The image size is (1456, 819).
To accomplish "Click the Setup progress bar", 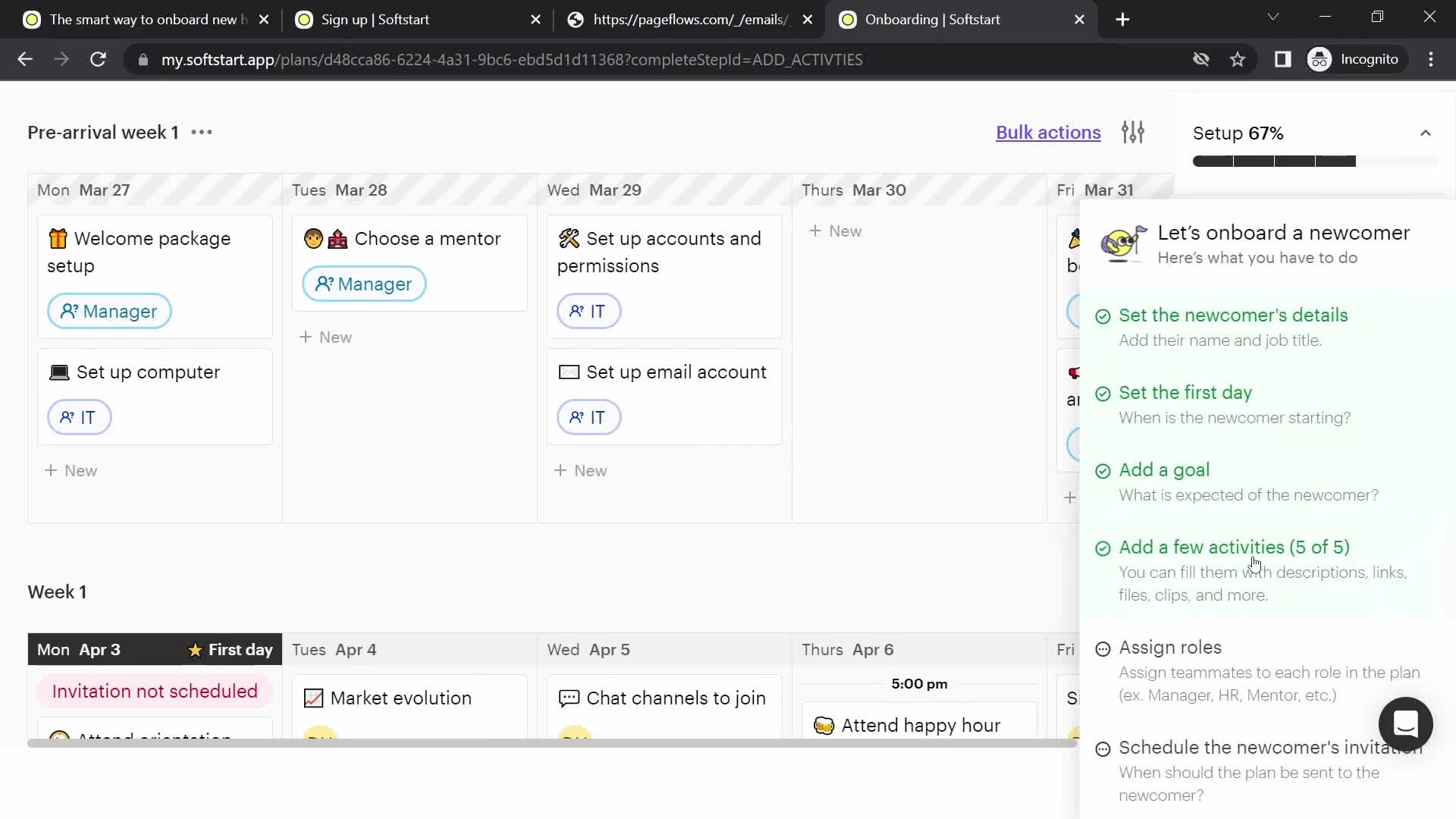I will [x=1315, y=161].
